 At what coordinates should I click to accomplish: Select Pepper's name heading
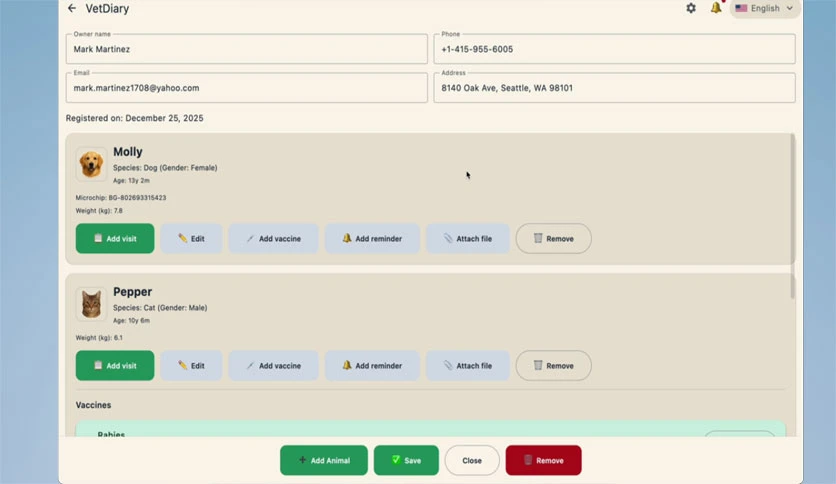[132, 292]
